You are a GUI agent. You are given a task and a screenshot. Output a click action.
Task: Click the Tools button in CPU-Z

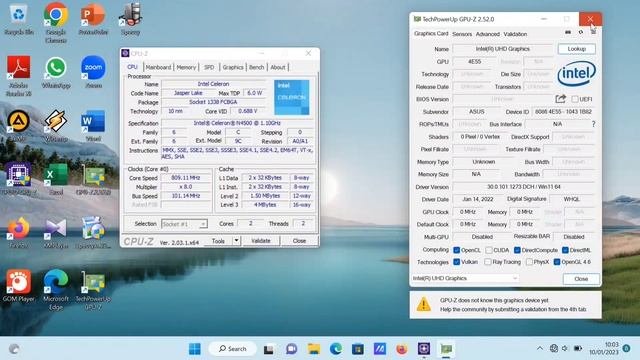click(218, 241)
